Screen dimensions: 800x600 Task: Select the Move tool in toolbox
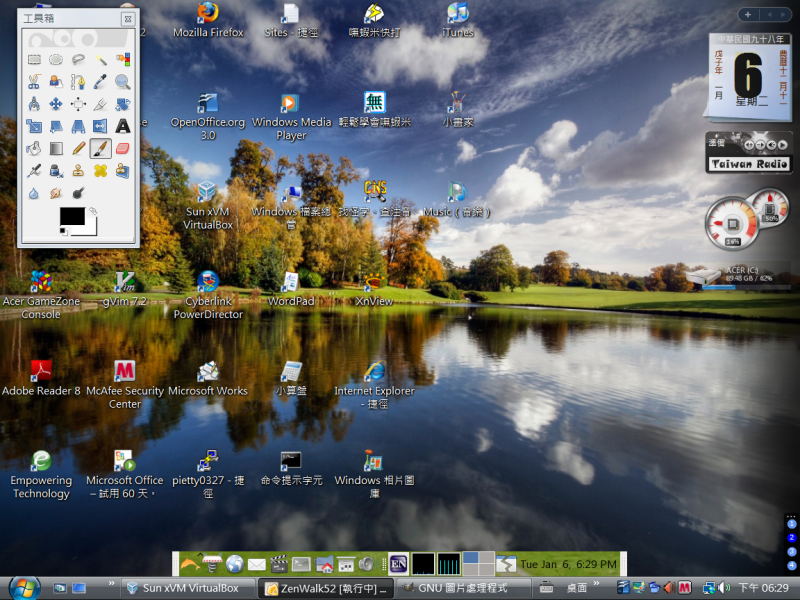tap(56, 104)
